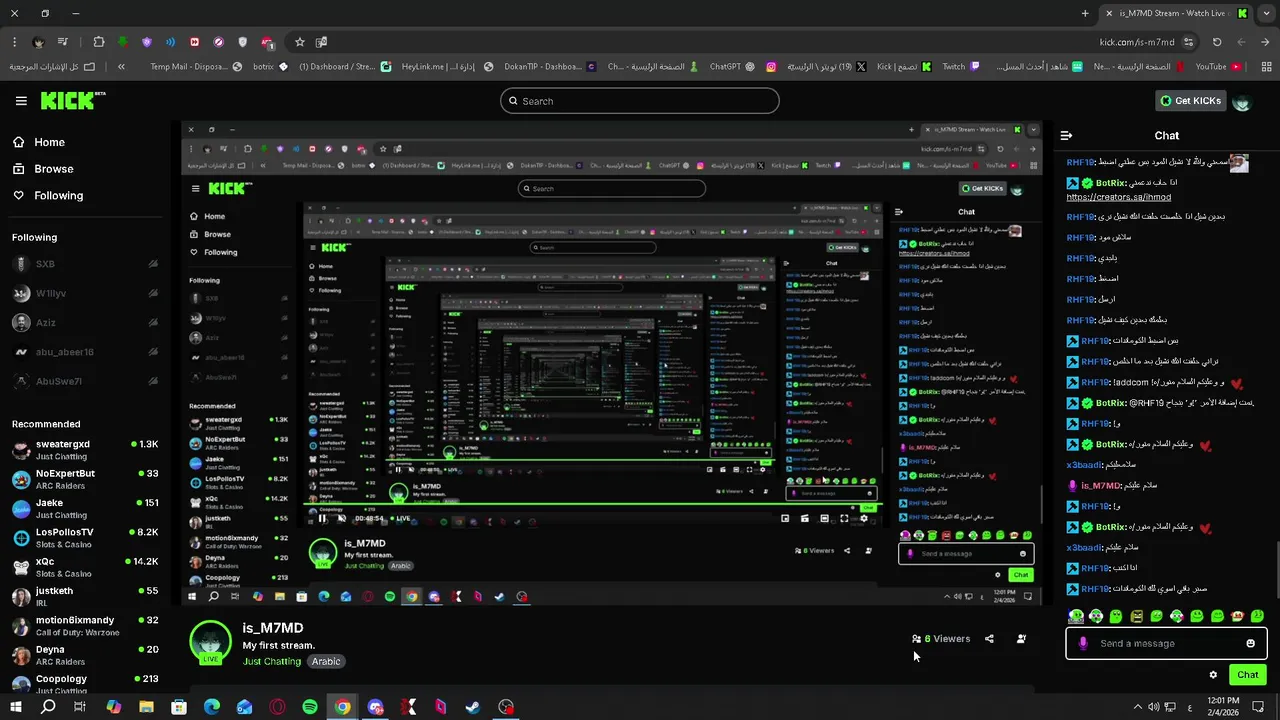This screenshot has height=720, width=1280.
Task: Open the Windows Start menu
Action: point(16,707)
